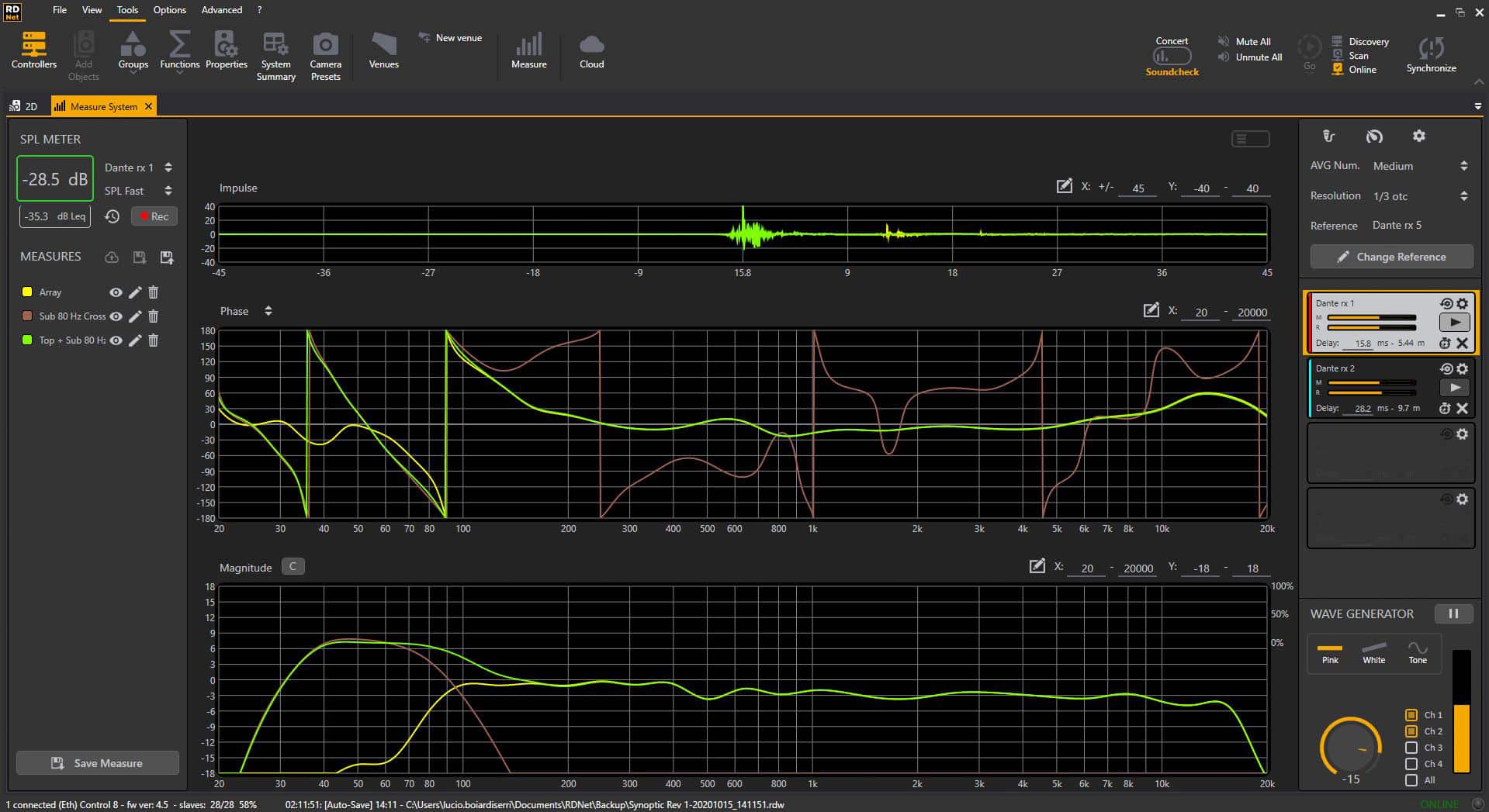Open the AVG Num. Medium dropdown
The width and height of the screenshot is (1489, 812).
1419,166
